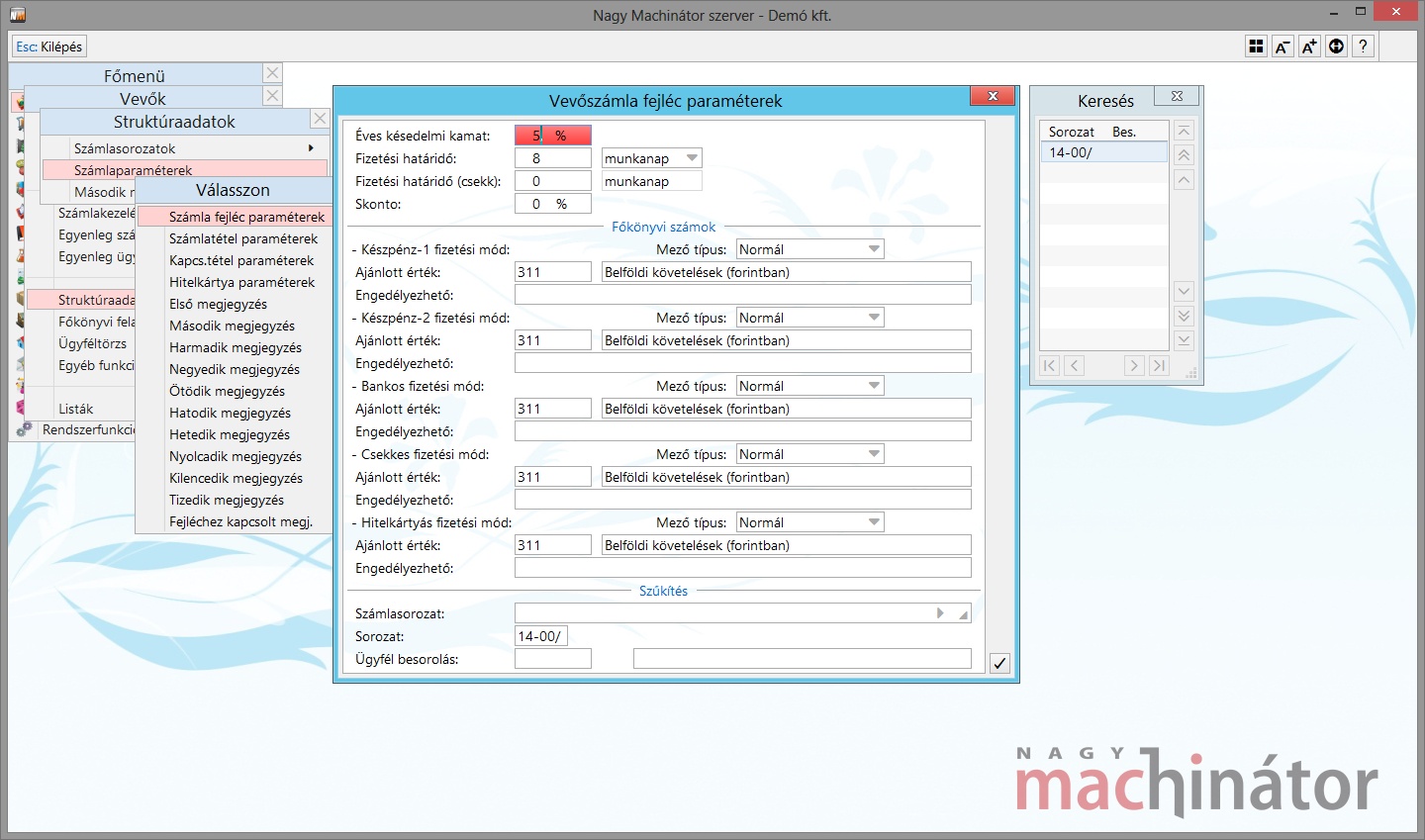Image resolution: width=1425 pixels, height=840 pixels.
Task: Click the round icon left of help
Action: (1336, 47)
